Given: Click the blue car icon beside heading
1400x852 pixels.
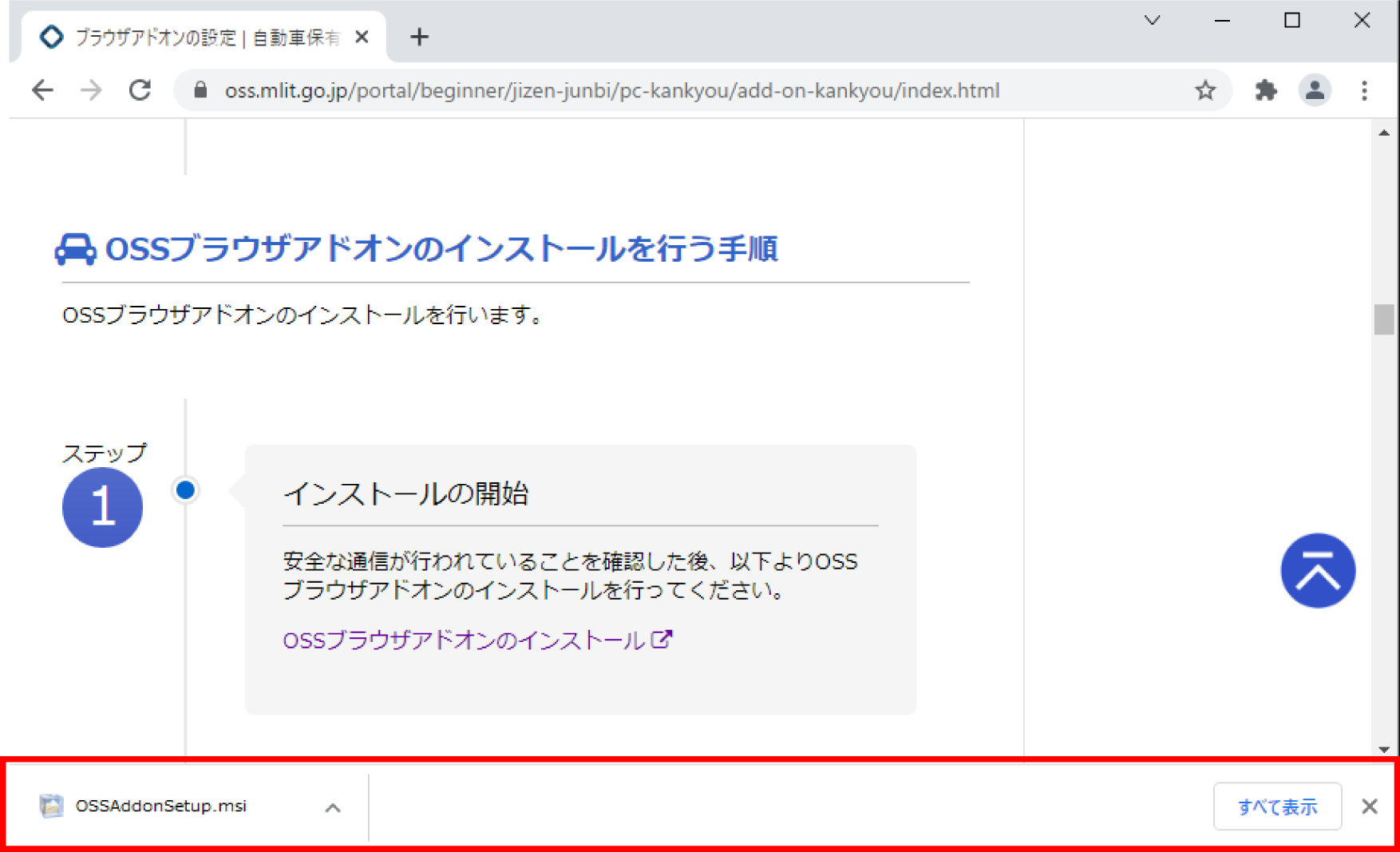Looking at the screenshot, I should pos(75,248).
